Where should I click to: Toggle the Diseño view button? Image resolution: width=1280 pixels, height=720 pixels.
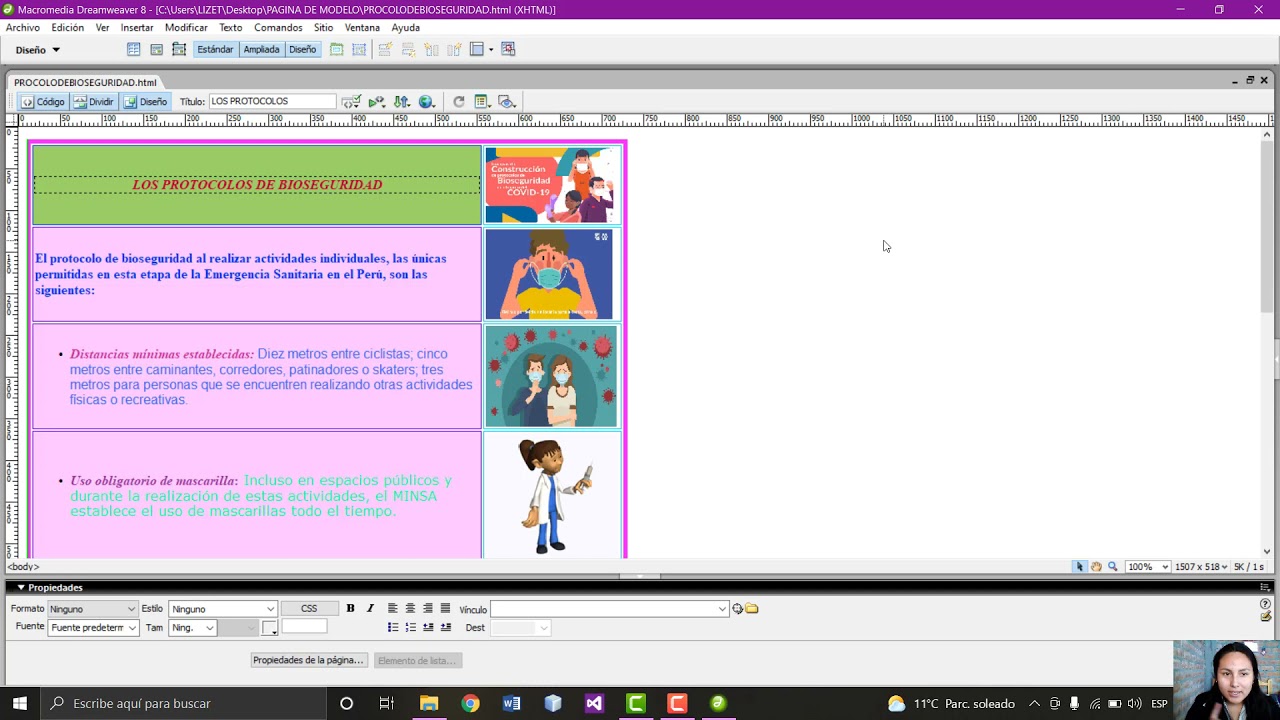[x=146, y=102]
